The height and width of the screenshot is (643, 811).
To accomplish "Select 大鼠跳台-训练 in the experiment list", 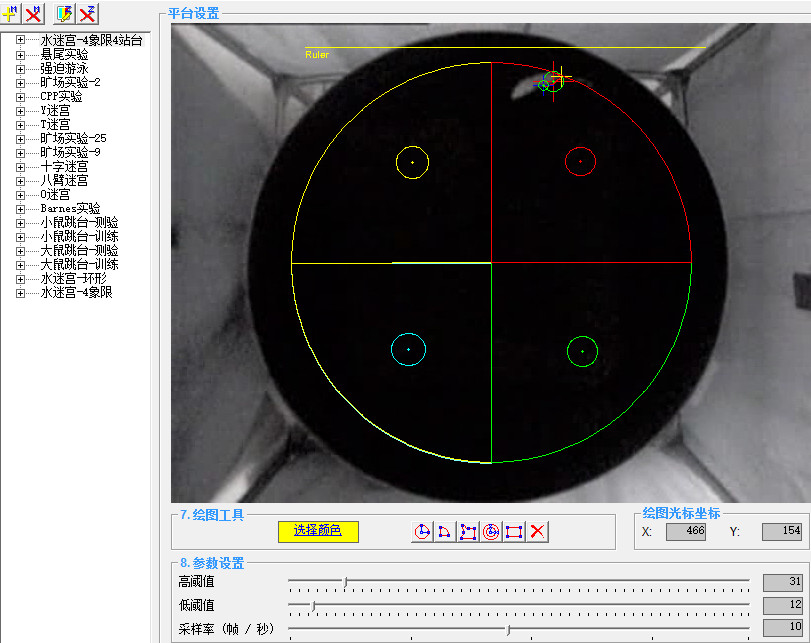I will click(x=79, y=264).
